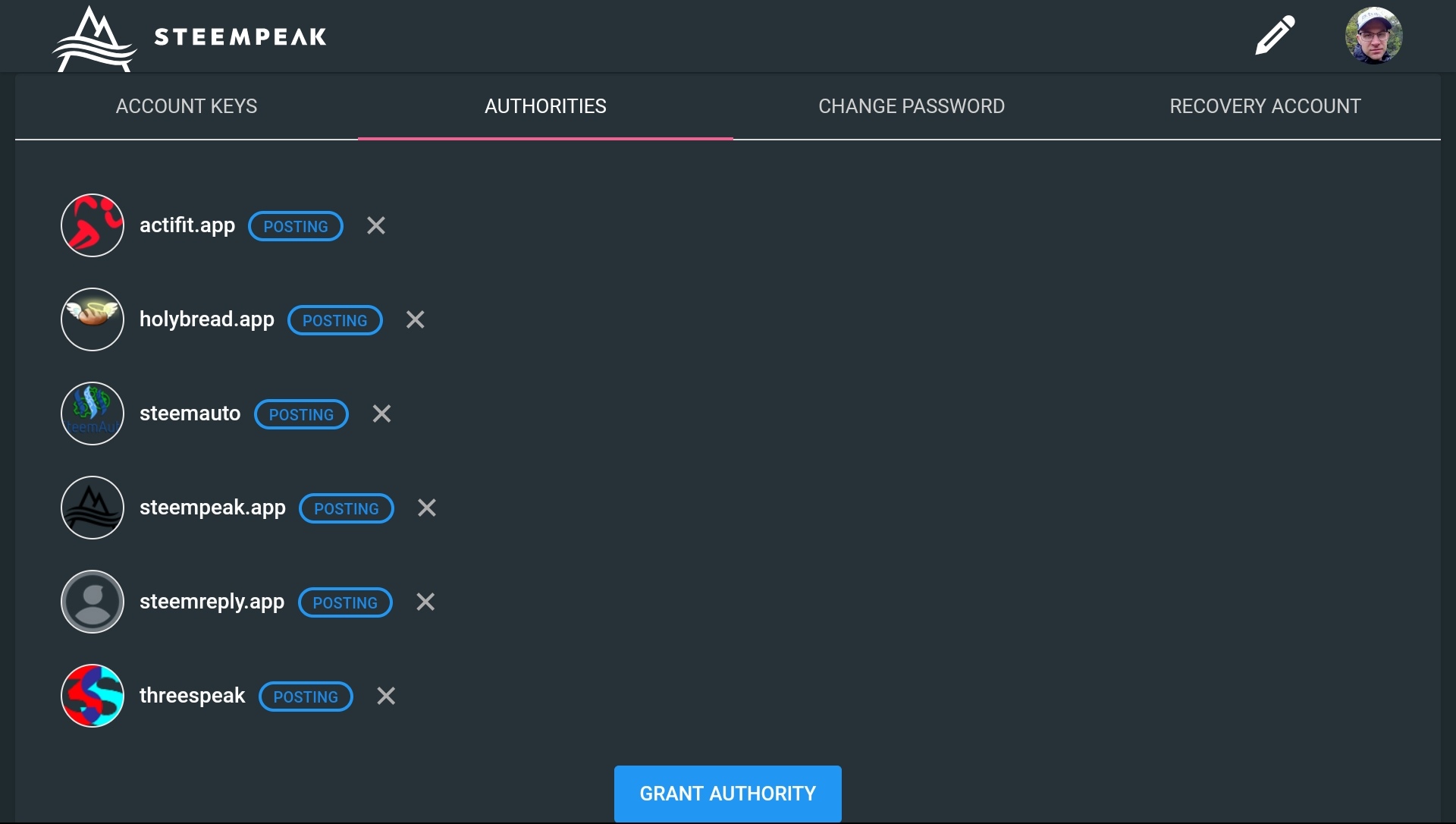
Task: Open the steemauto account name
Action: coord(190,414)
